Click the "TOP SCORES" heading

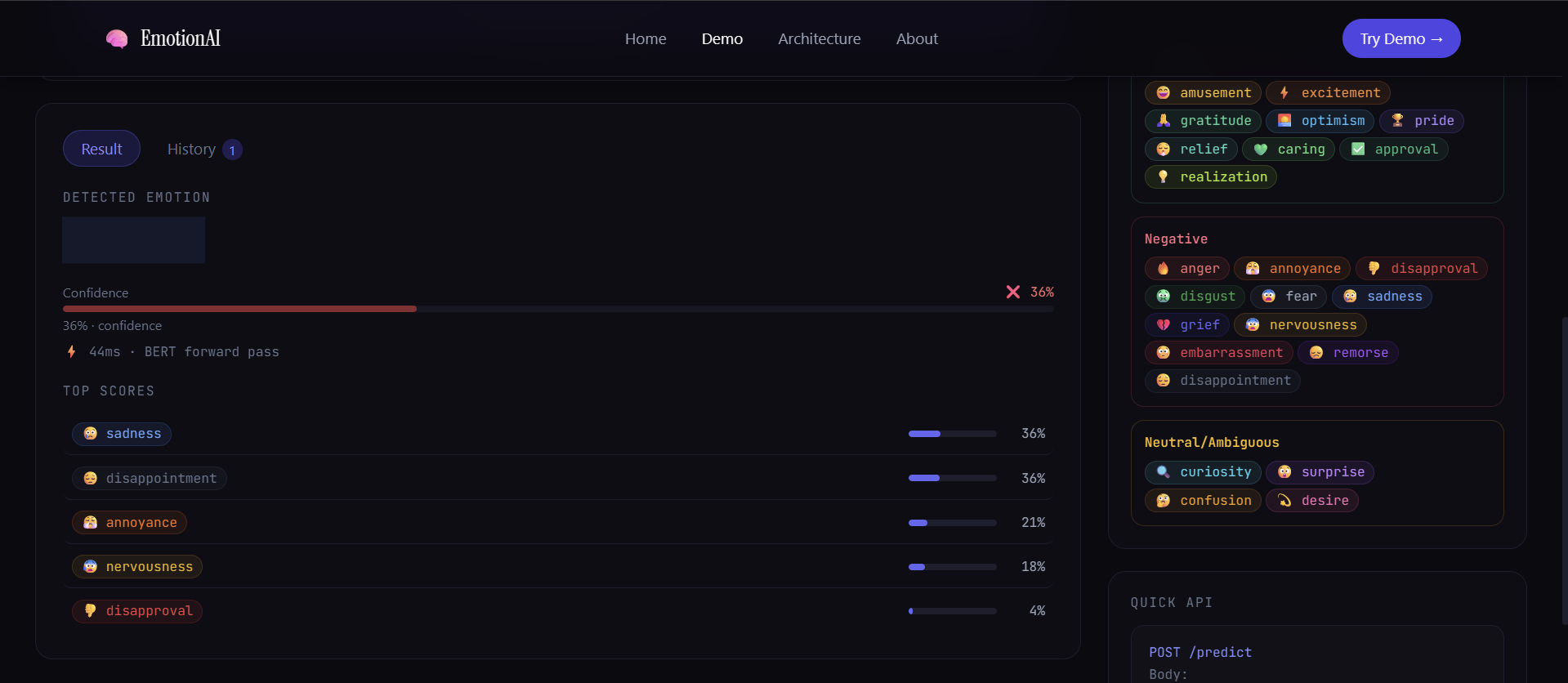click(109, 391)
